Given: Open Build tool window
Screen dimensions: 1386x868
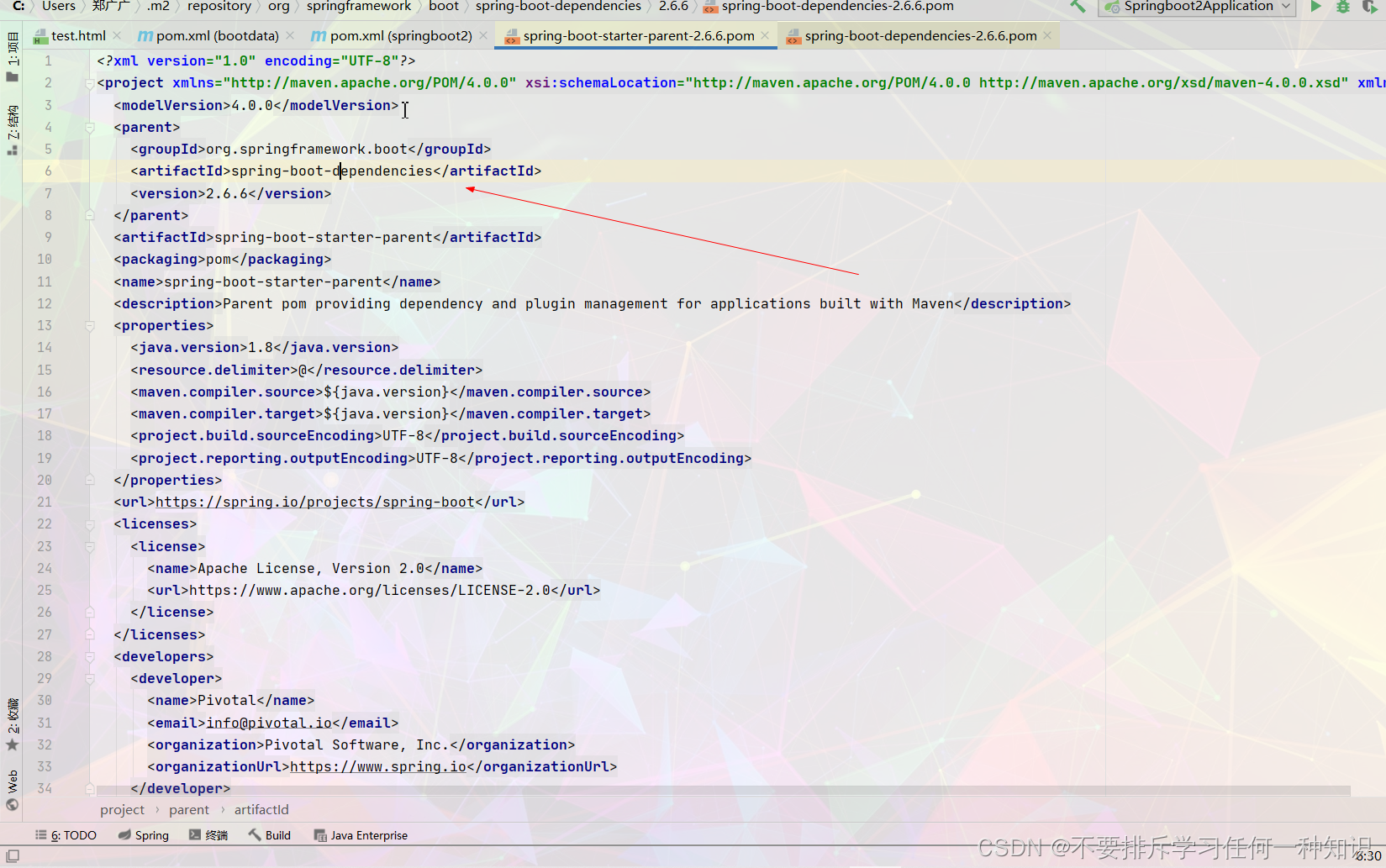Looking at the screenshot, I should click(270, 835).
